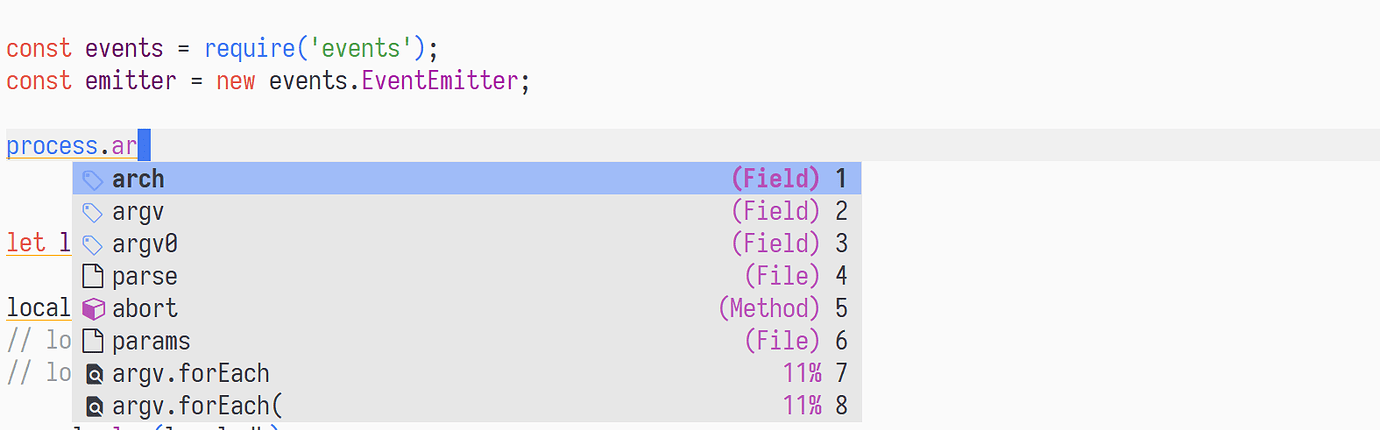Click the (Field) label on arch row
This screenshot has height=430, width=1380.
point(776,179)
